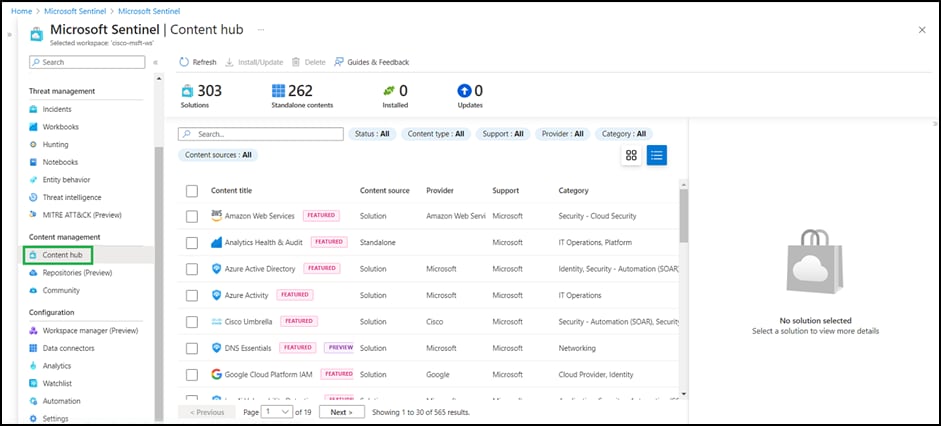The width and height of the screenshot is (941, 426).
Task: Expand the collapsed details pane chevron
Action: (935, 124)
